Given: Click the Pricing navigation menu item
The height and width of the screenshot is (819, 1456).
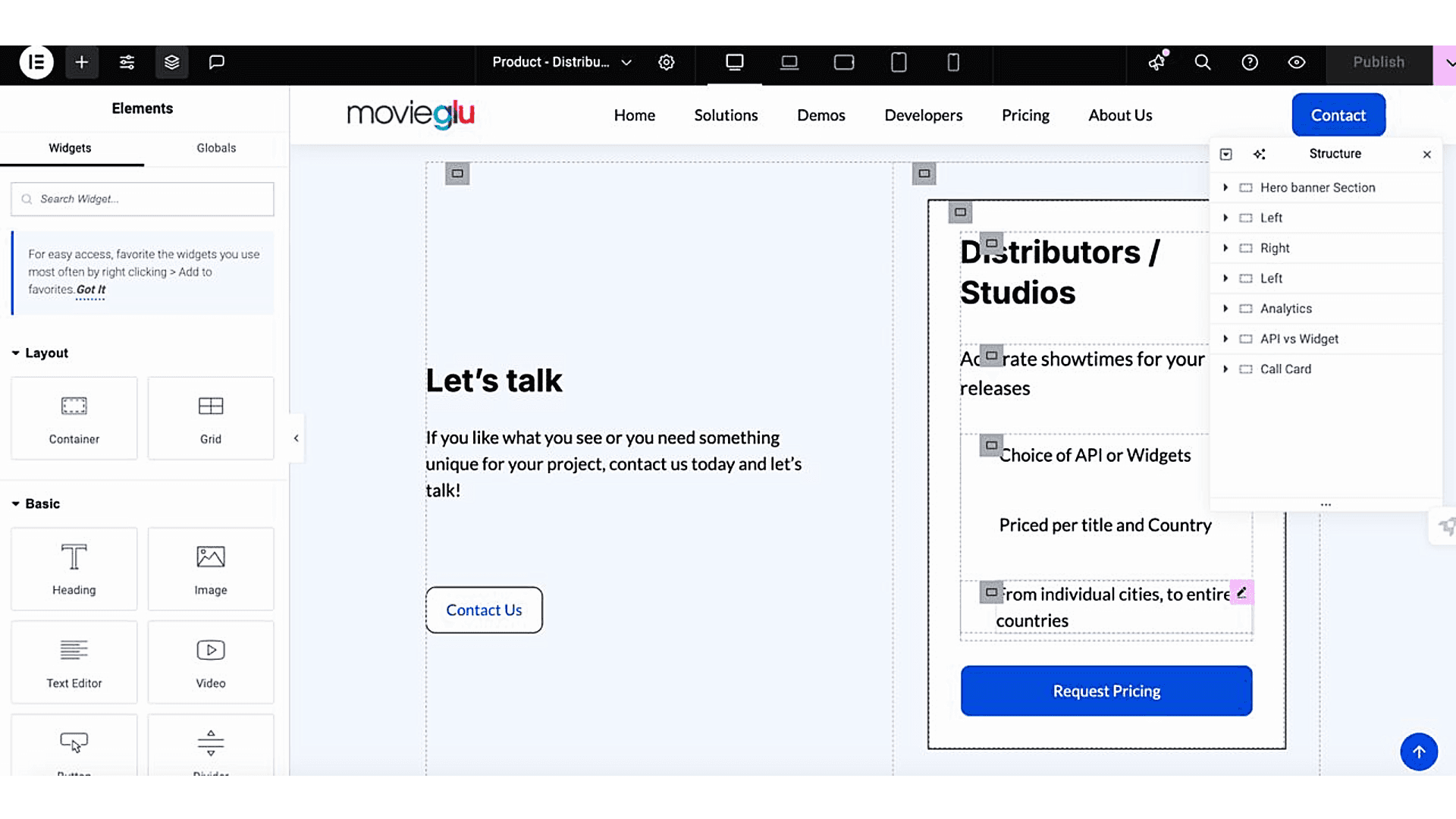Looking at the screenshot, I should pyautogui.click(x=1025, y=115).
